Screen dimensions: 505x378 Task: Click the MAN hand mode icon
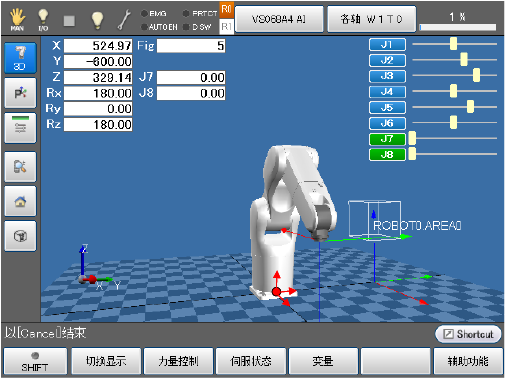17,20
